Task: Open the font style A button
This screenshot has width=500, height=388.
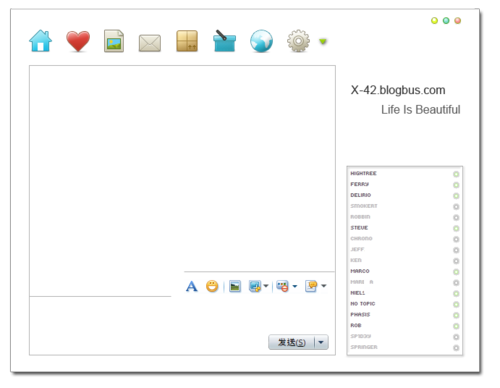Action: point(192,286)
